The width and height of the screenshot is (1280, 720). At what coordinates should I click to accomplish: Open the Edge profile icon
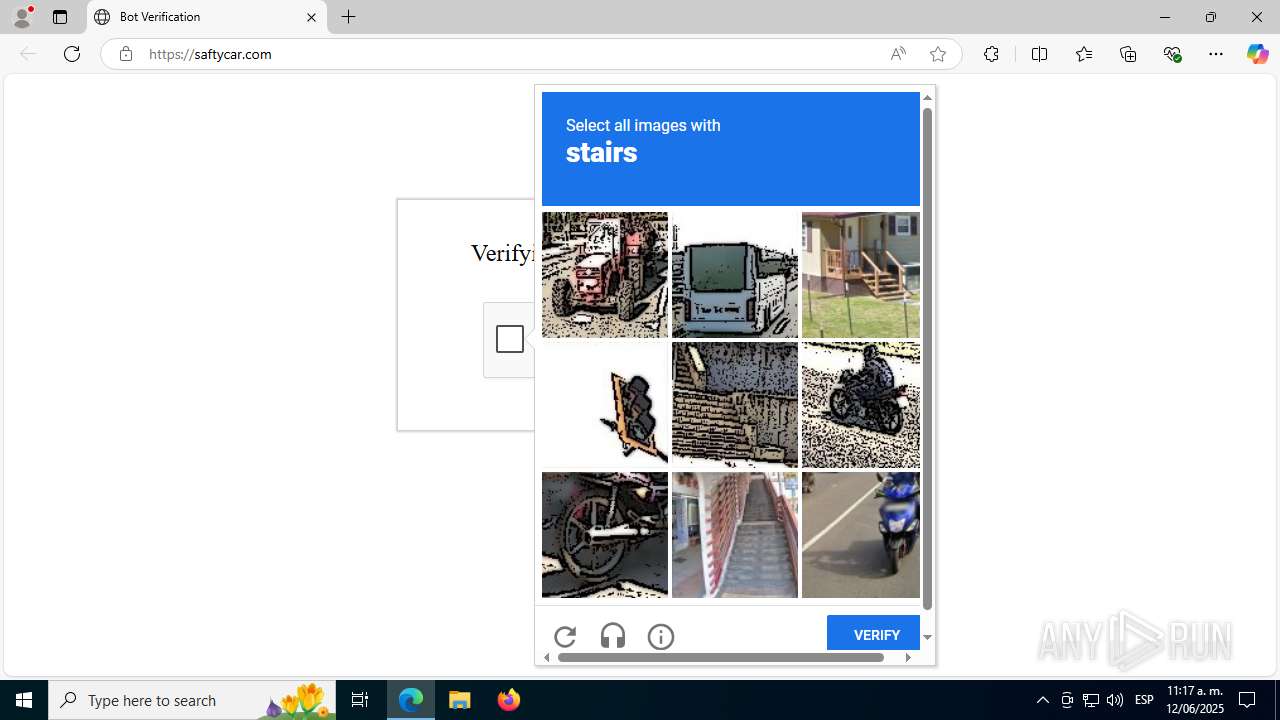(x=22, y=17)
